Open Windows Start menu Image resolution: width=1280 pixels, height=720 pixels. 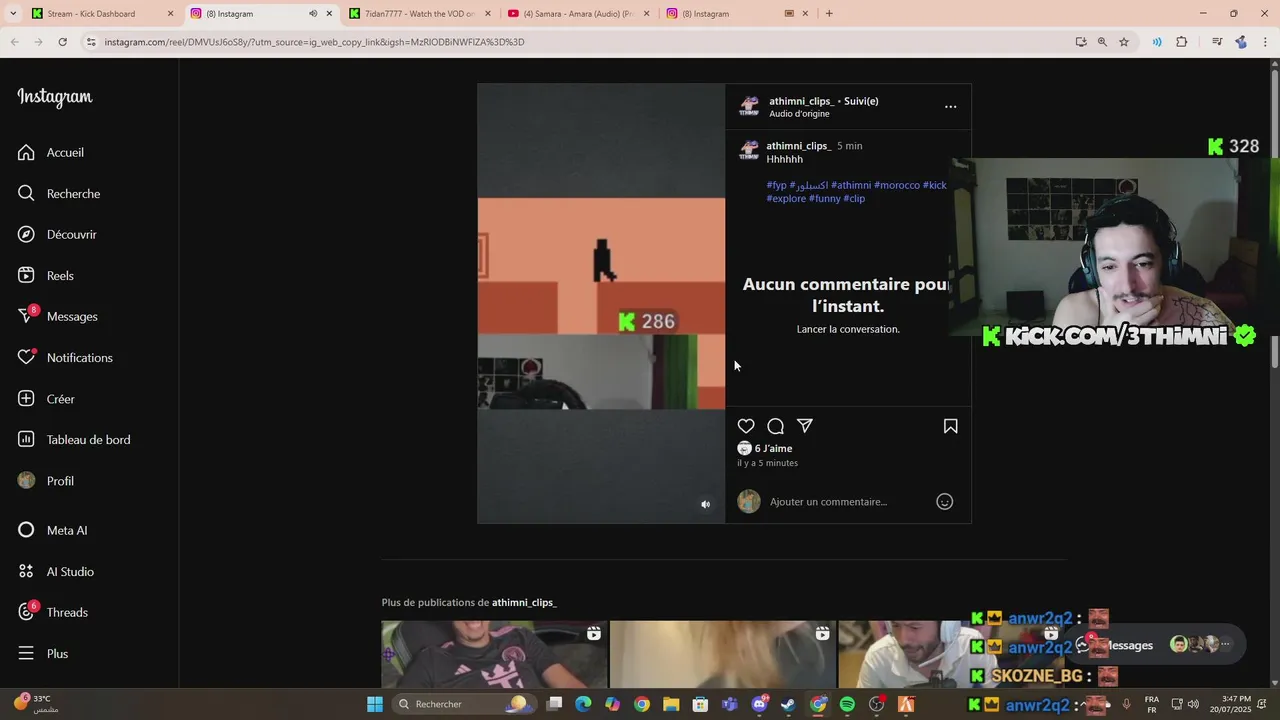click(375, 704)
